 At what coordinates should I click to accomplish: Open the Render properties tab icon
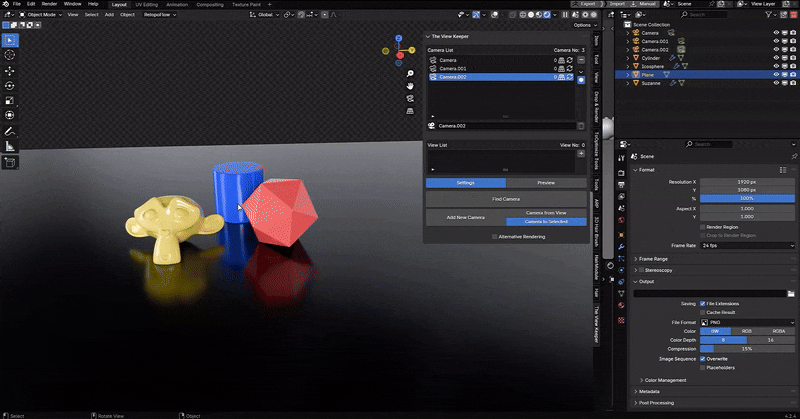[621, 173]
